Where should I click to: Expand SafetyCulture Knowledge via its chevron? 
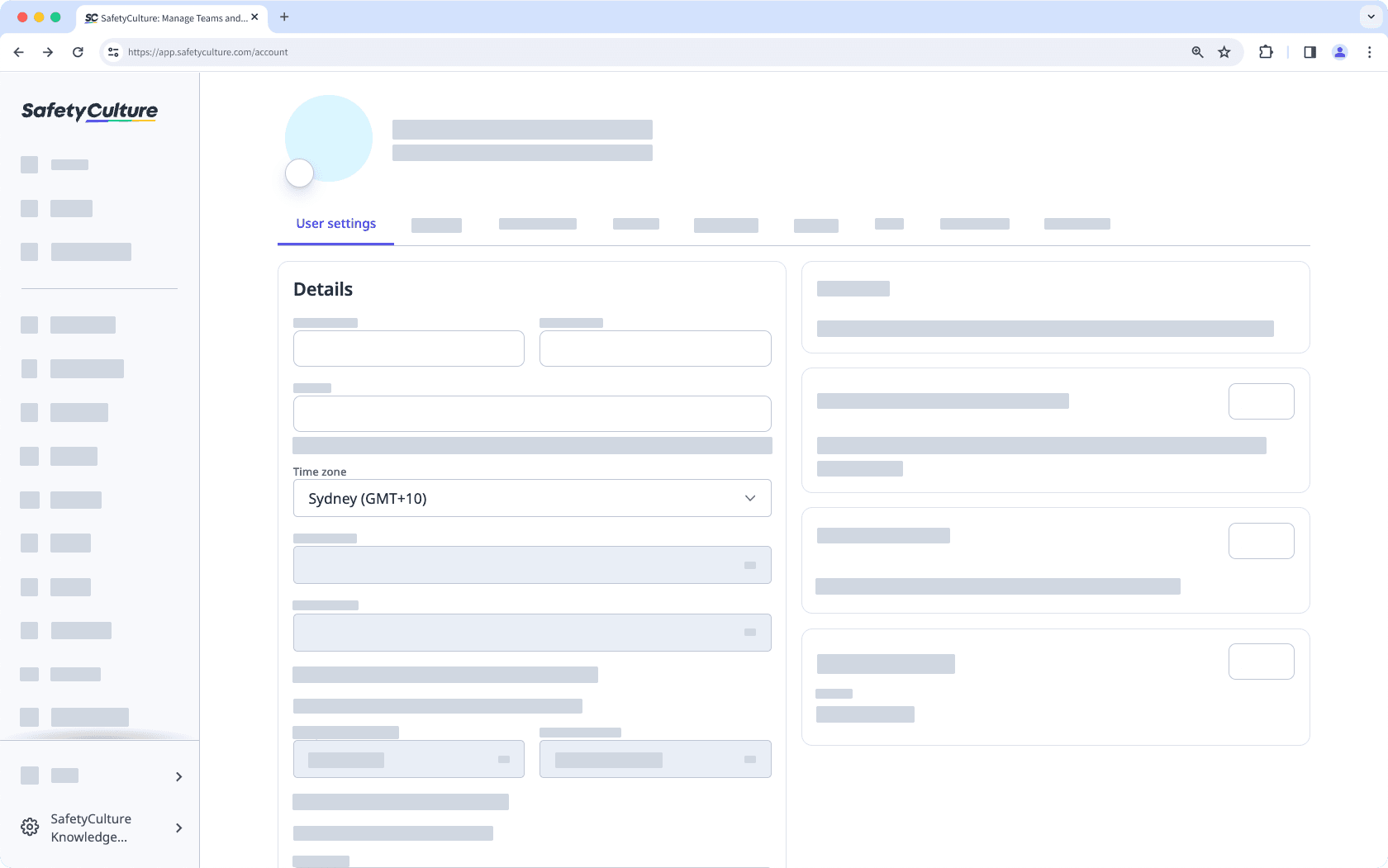pyautogui.click(x=178, y=828)
